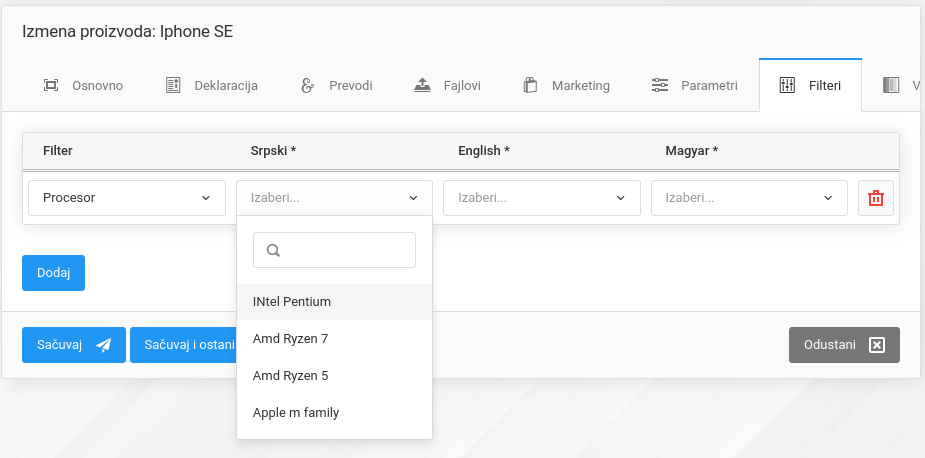The image size is (925, 458).
Task: Click the red trash delete icon
Action: click(876, 198)
